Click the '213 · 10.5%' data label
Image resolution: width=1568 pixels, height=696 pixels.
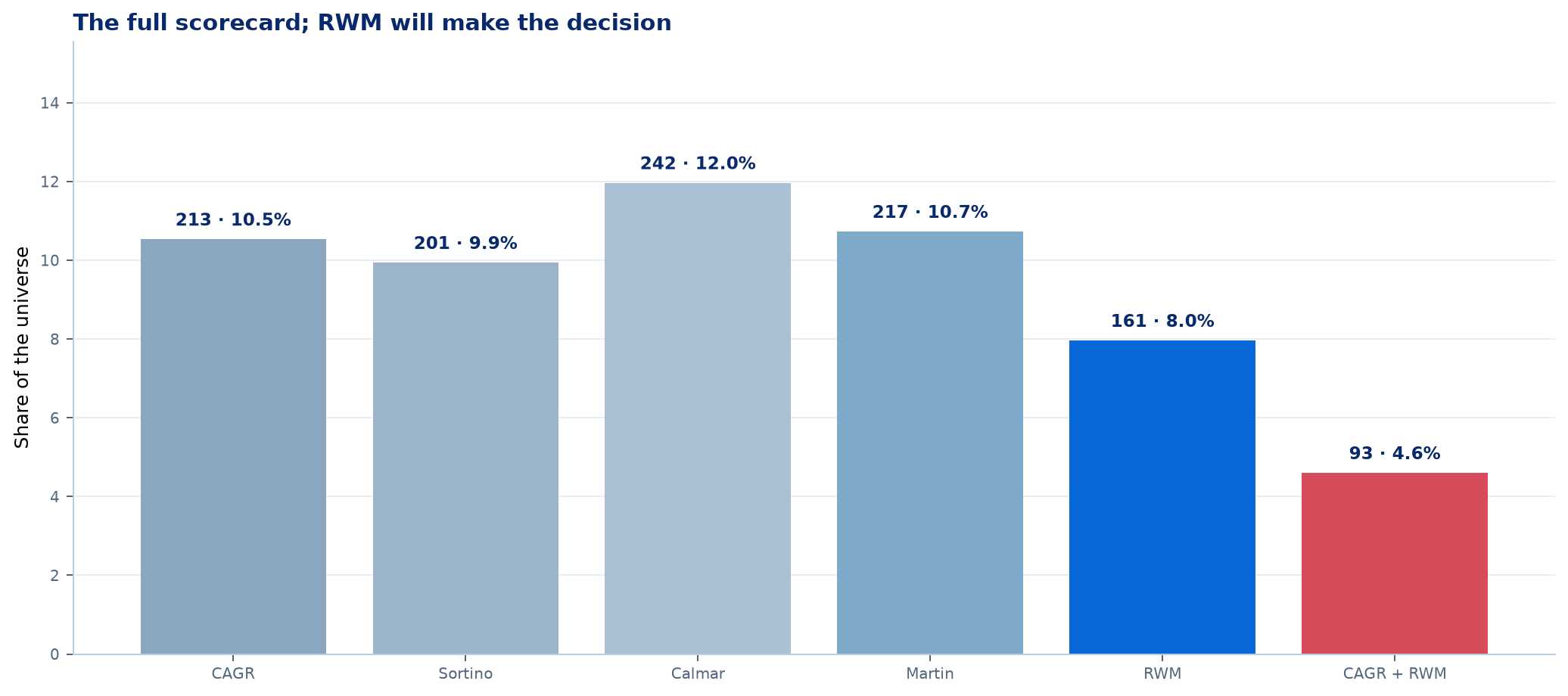click(x=233, y=220)
